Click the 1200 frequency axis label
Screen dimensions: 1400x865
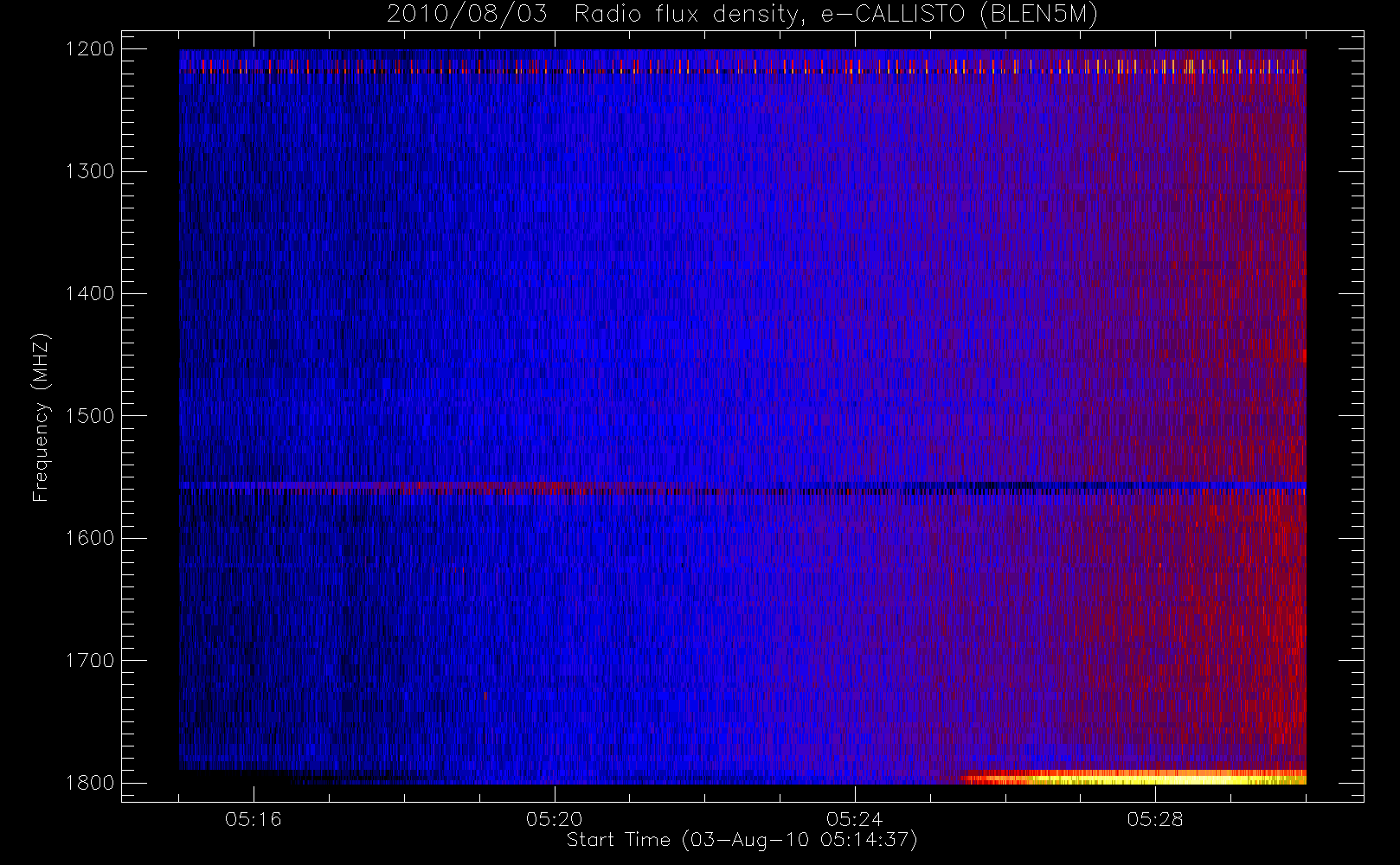tap(90, 49)
